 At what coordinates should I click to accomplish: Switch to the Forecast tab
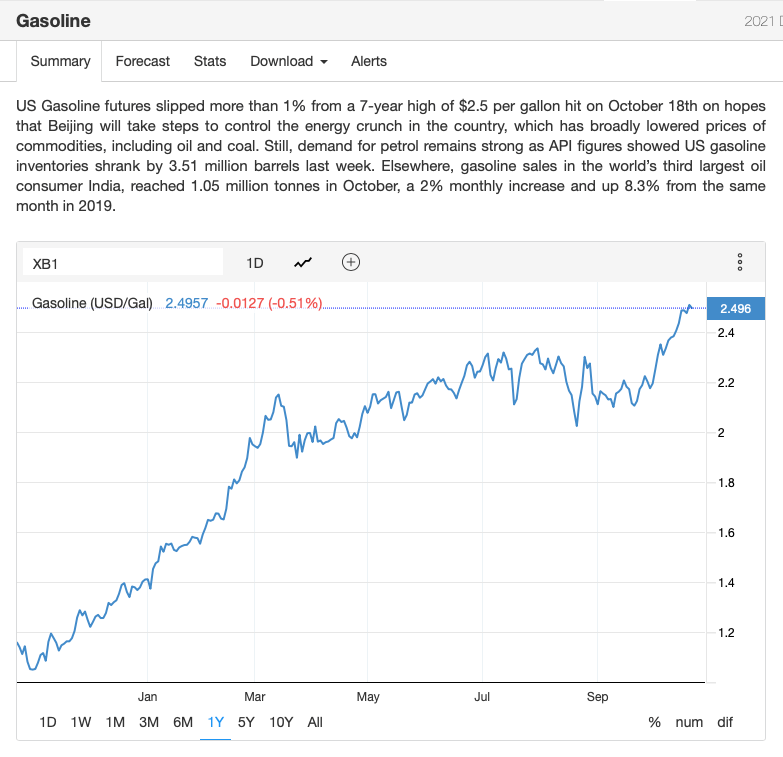pos(143,61)
